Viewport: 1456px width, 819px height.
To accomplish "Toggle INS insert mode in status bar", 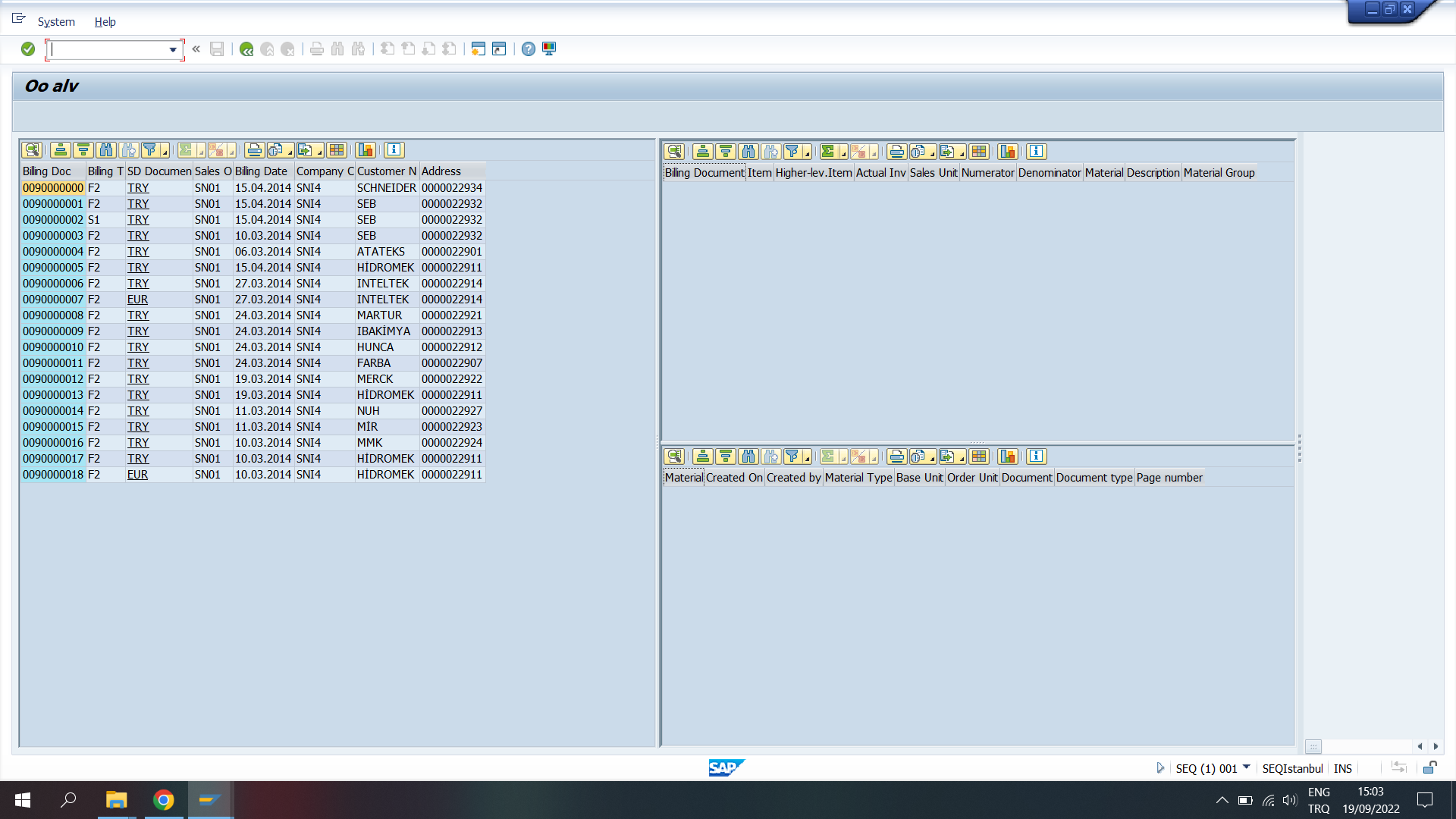I will (1342, 768).
